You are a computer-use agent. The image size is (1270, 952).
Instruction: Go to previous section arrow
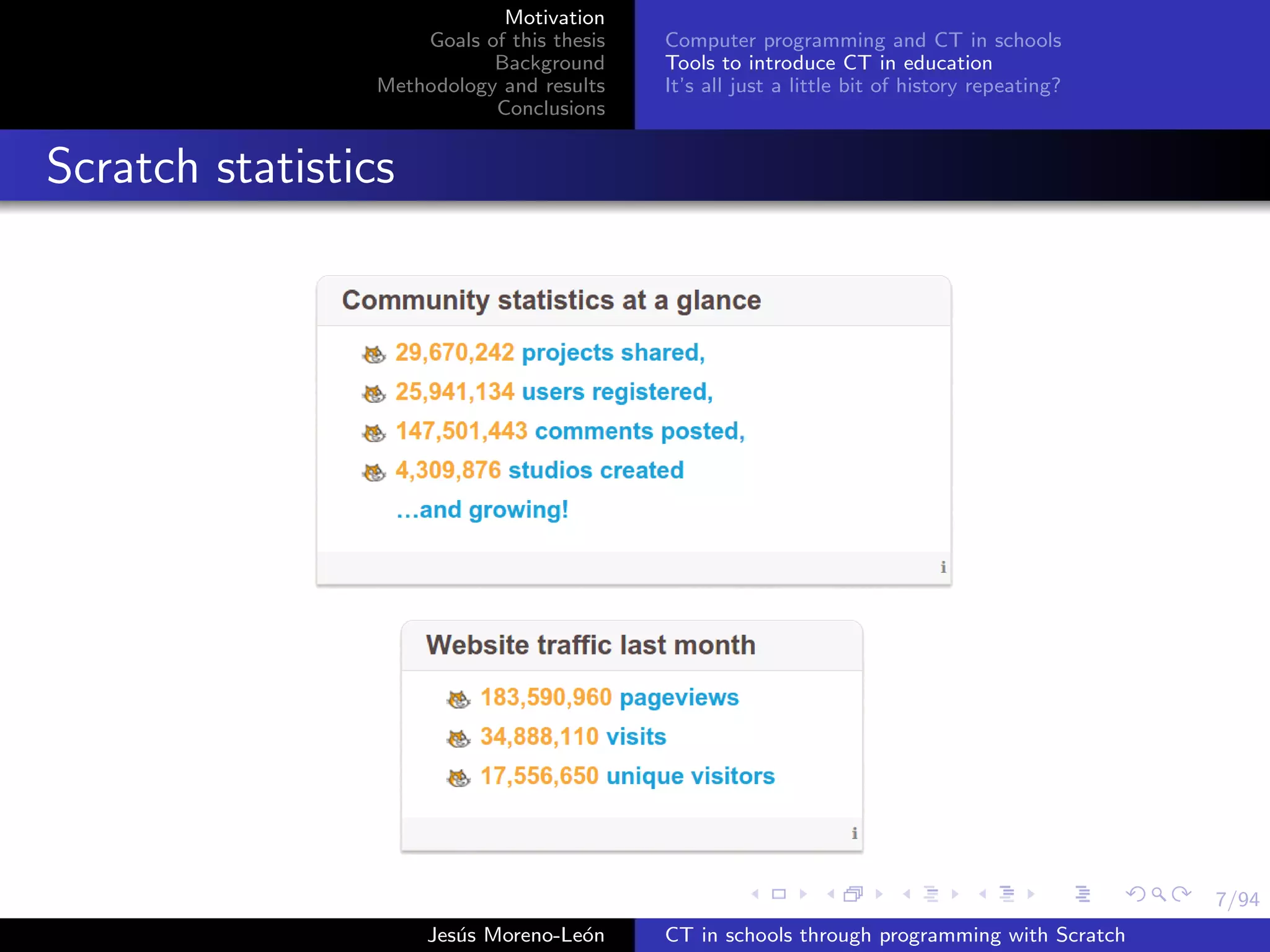click(x=982, y=894)
